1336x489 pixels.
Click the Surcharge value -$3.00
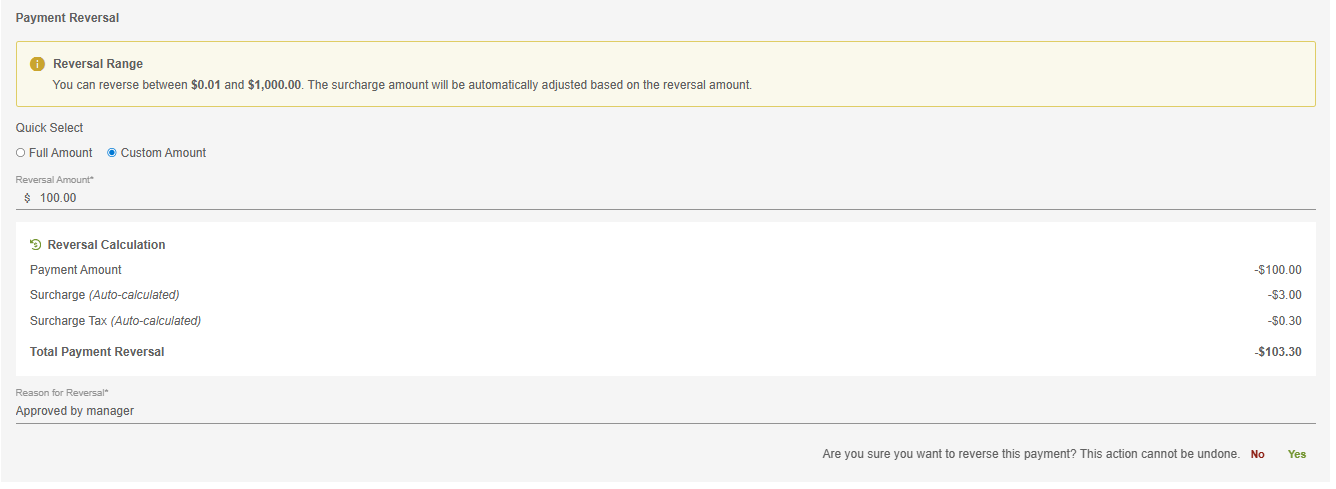1284,295
